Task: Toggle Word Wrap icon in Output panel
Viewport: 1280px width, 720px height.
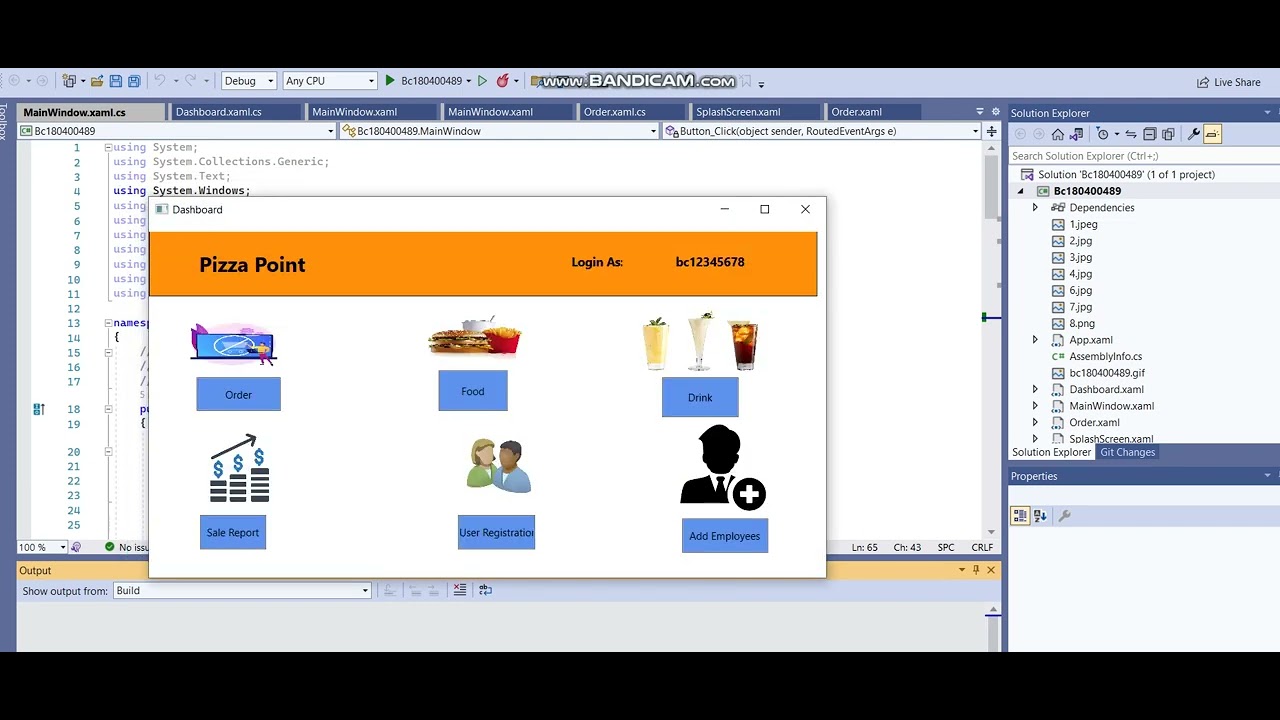Action: pyautogui.click(x=485, y=590)
